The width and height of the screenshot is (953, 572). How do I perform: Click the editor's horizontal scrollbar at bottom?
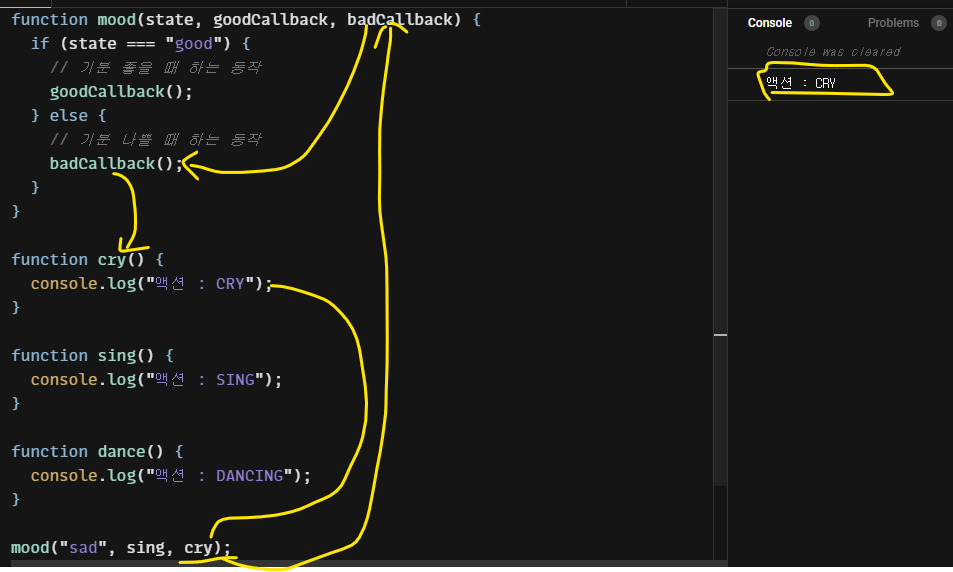[369, 563]
